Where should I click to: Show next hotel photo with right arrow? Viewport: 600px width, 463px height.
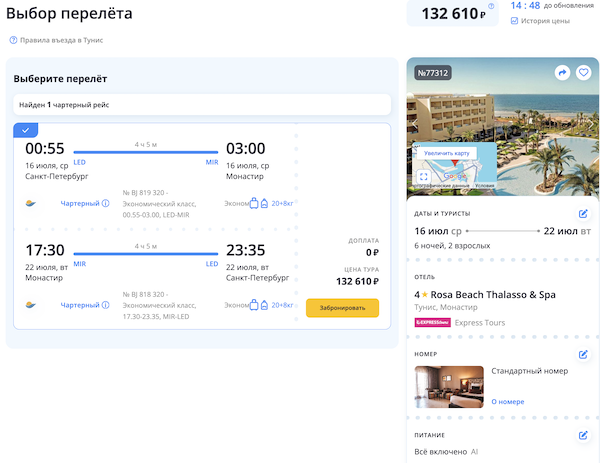[592, 125]
